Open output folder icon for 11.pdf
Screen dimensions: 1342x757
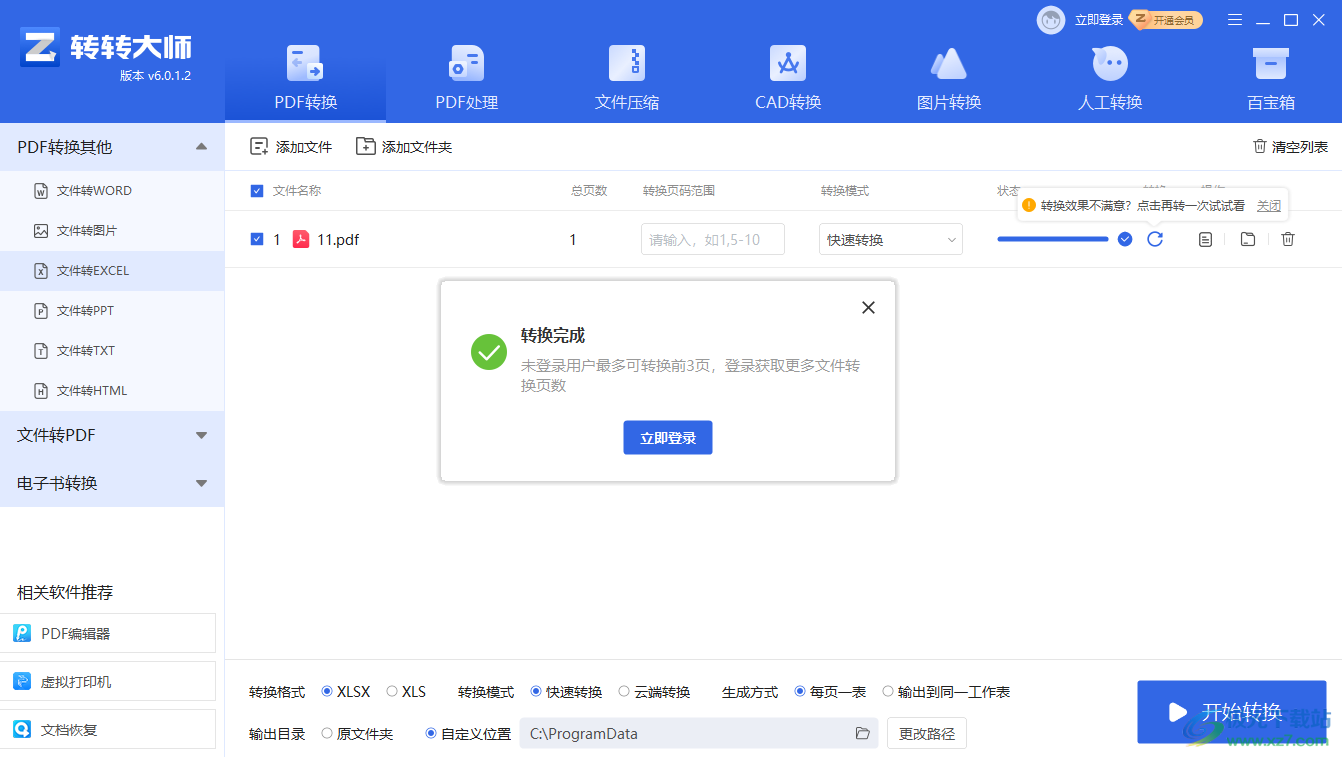coord(1247,239)
